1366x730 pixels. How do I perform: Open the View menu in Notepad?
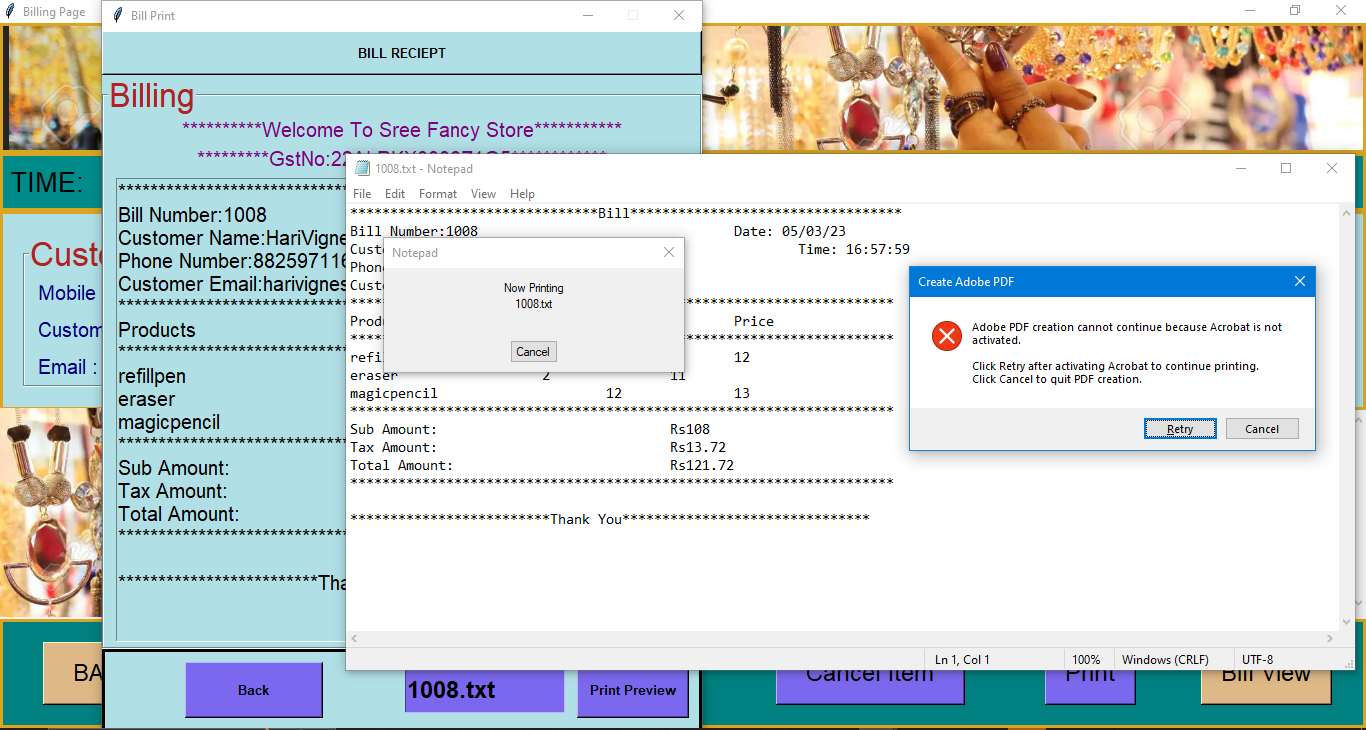(x=483, y=193)
